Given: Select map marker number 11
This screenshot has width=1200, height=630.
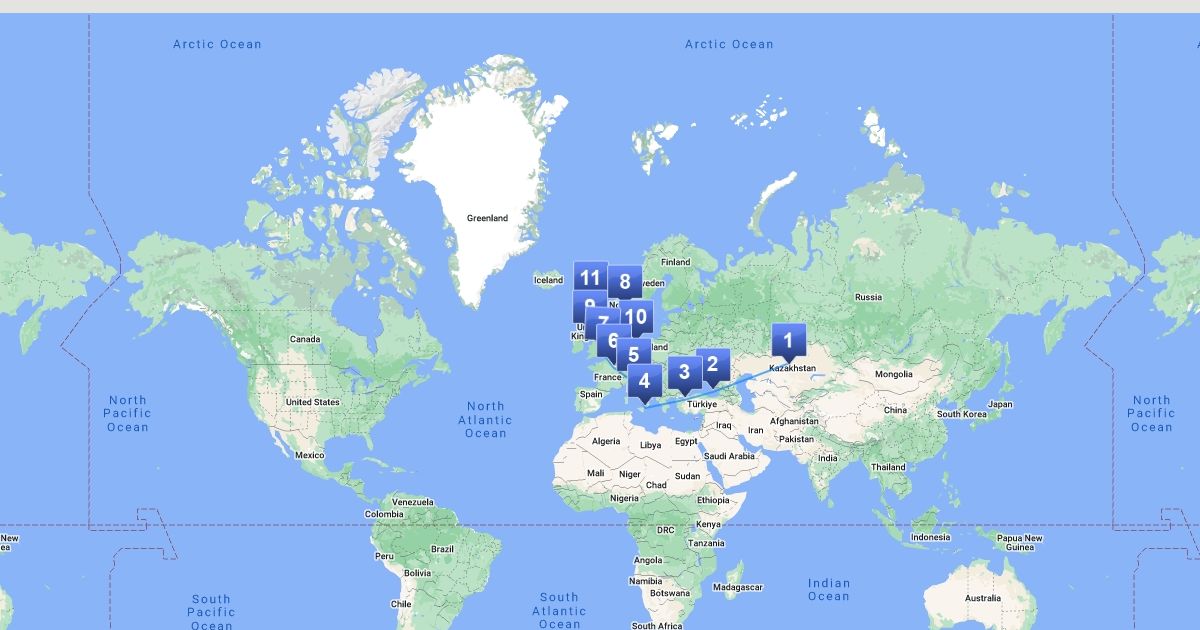Looking at the screenshot, I should click(590, 278).
